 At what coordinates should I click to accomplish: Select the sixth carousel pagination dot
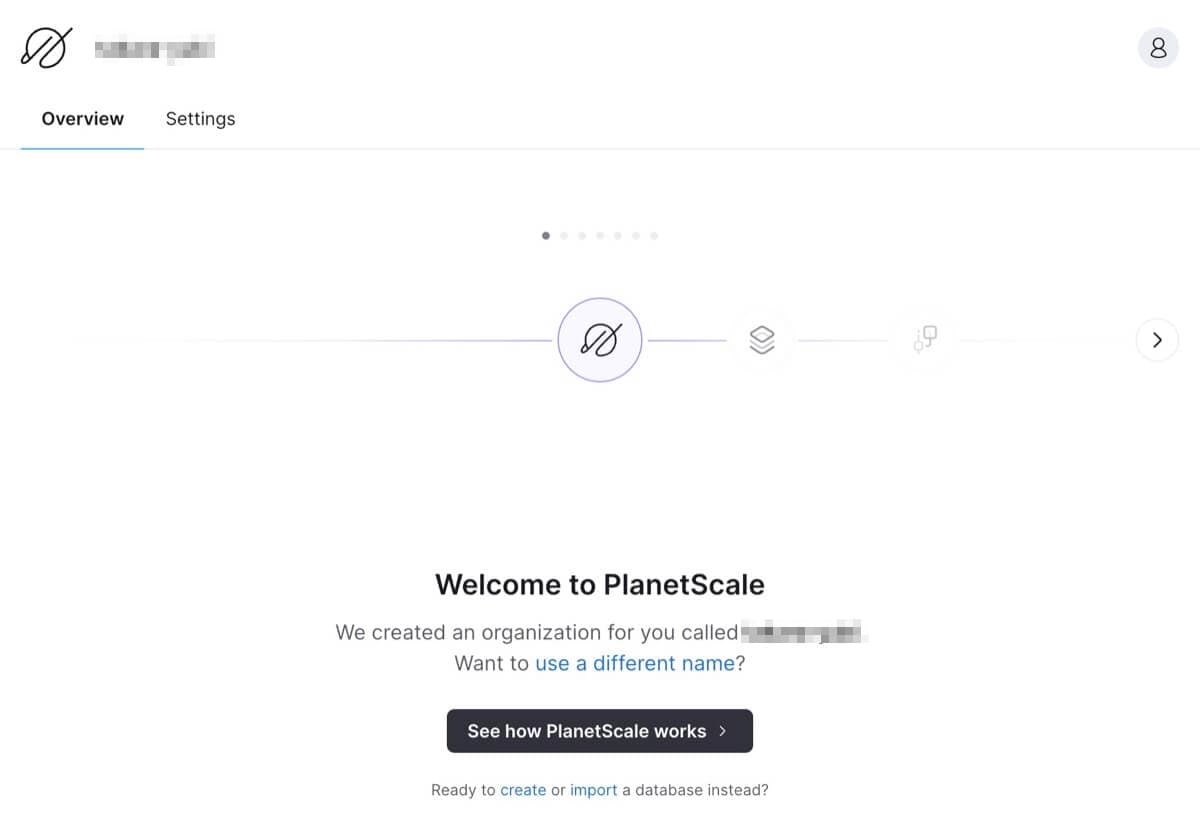tap(636, 236)
